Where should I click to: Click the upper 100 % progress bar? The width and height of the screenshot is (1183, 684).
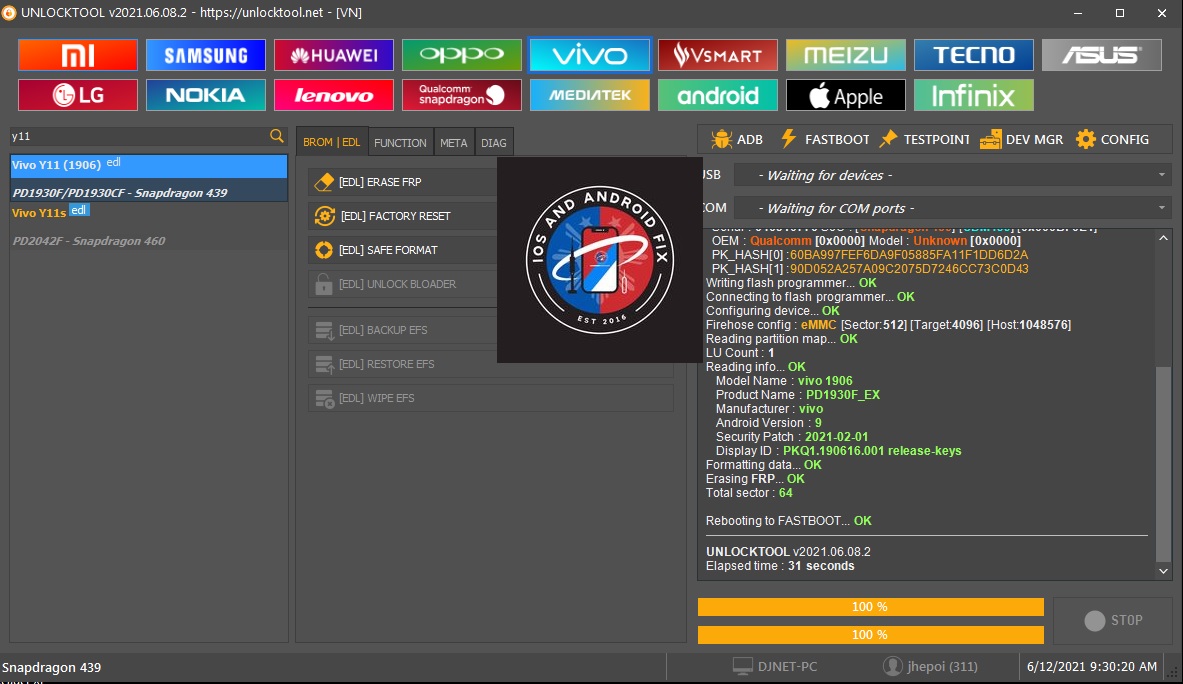(x=871, y=606)
